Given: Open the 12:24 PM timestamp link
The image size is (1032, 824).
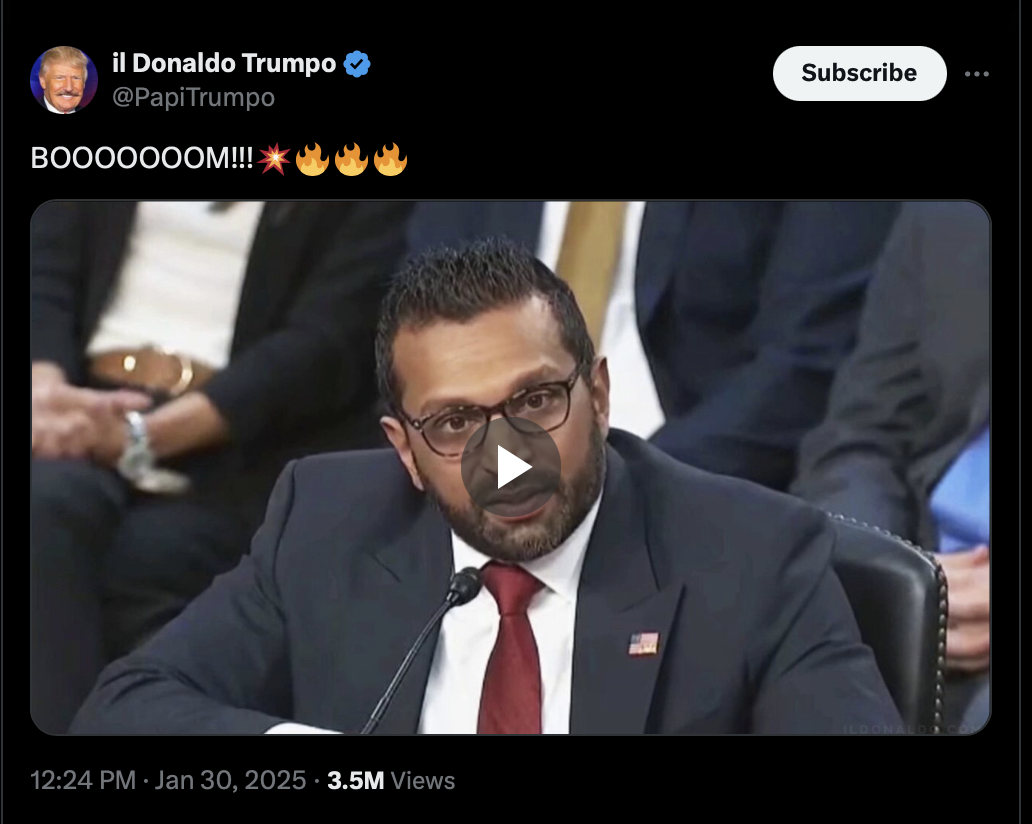Looking at the screenshot, I should 83,781.
